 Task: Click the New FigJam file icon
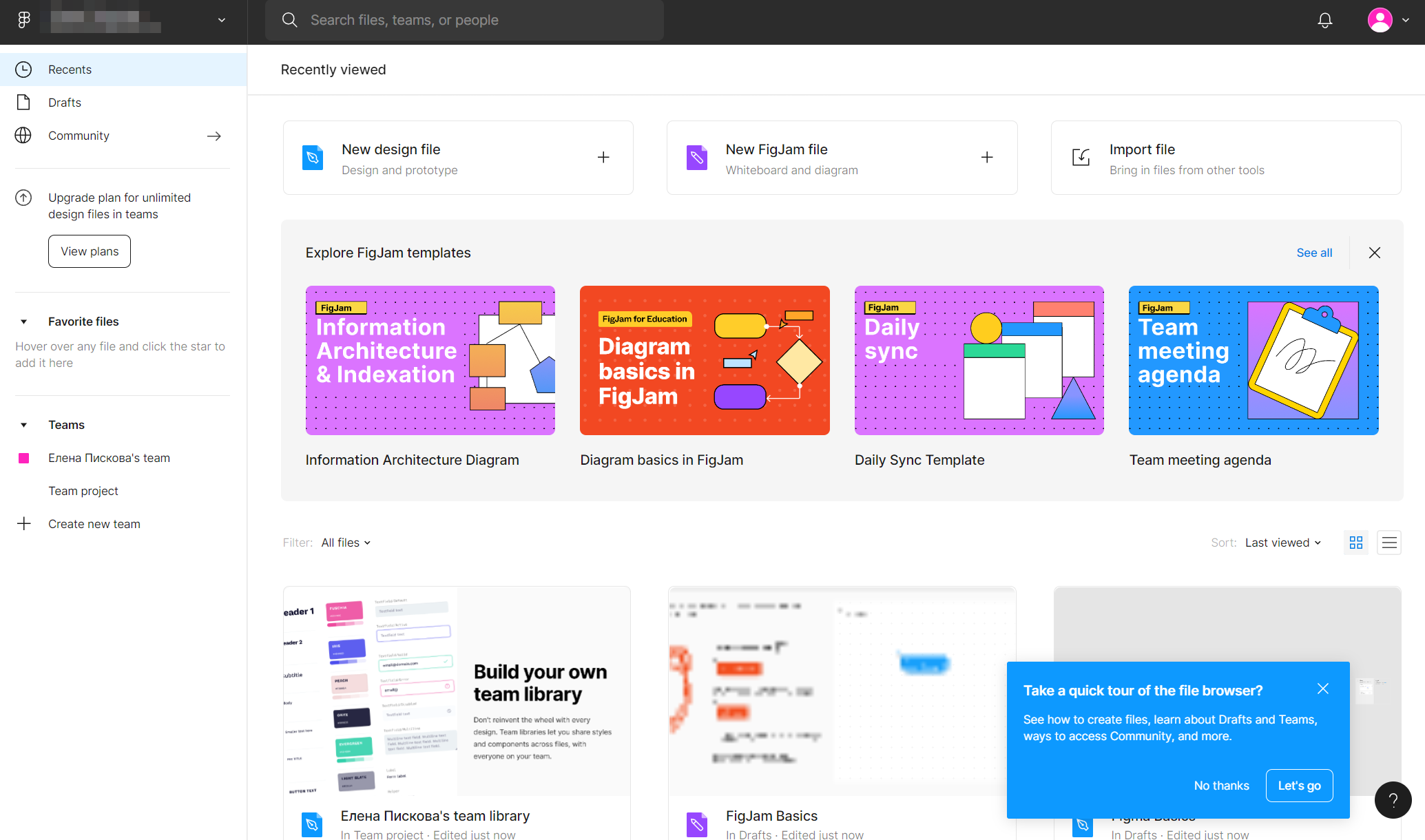(697, 158)
